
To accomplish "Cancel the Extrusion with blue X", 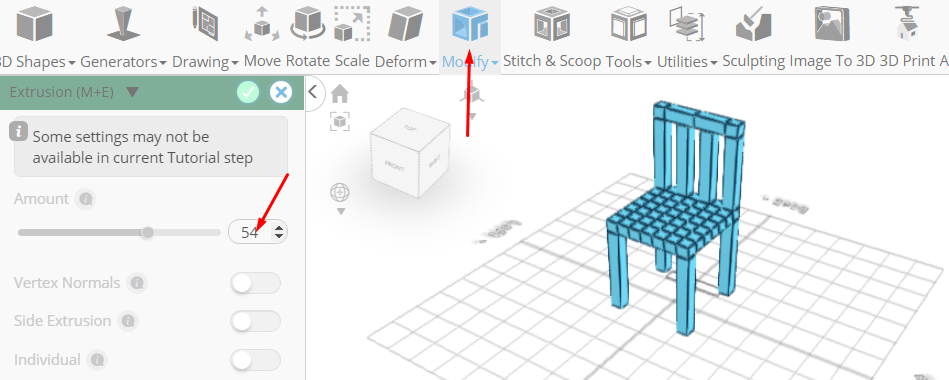I will point(281,93).
